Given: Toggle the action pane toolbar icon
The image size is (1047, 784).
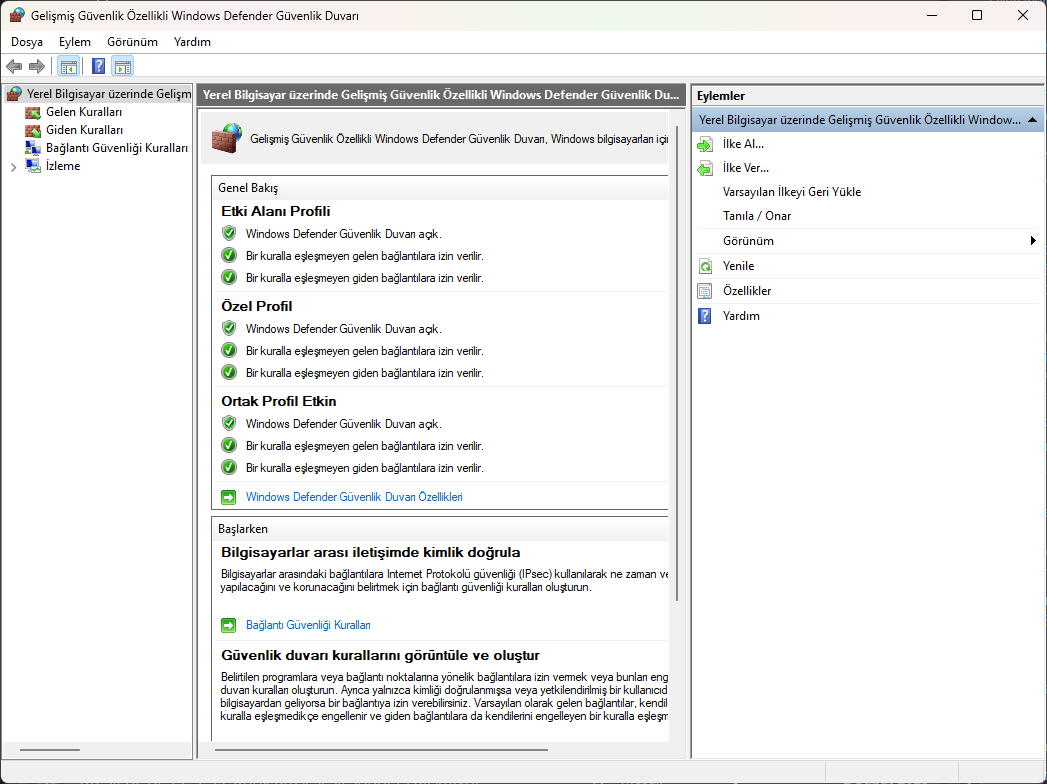Looking at the screenshot, I should [123, 66].
